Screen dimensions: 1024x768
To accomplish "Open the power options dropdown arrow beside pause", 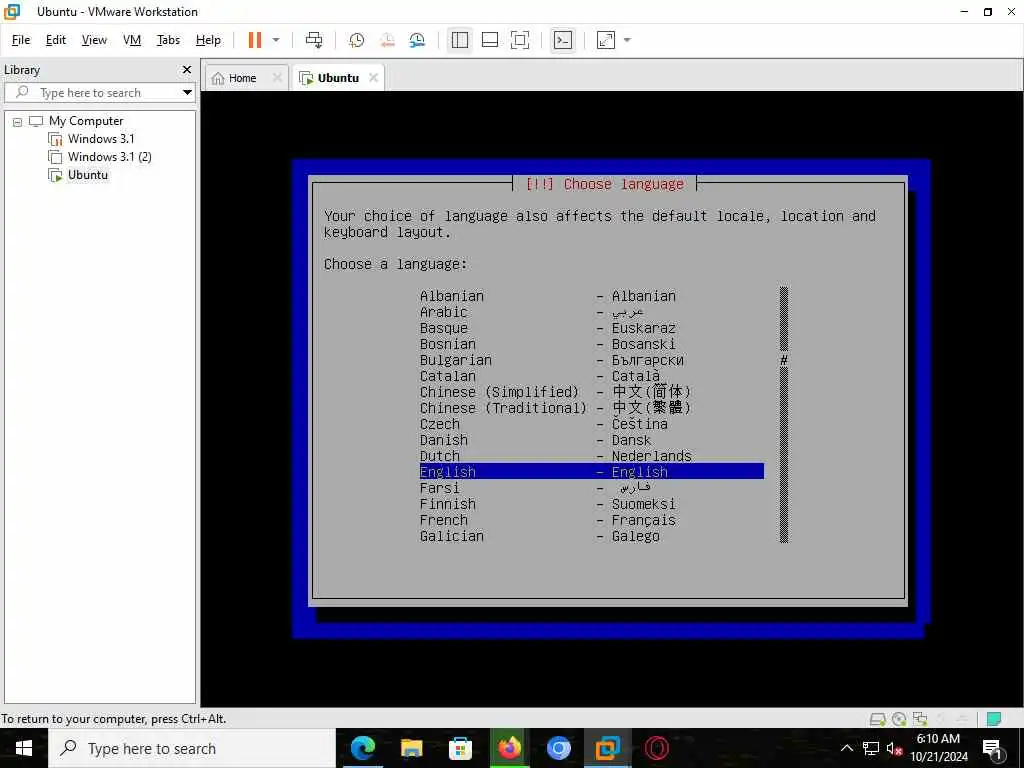I will (x=276, y=40).
